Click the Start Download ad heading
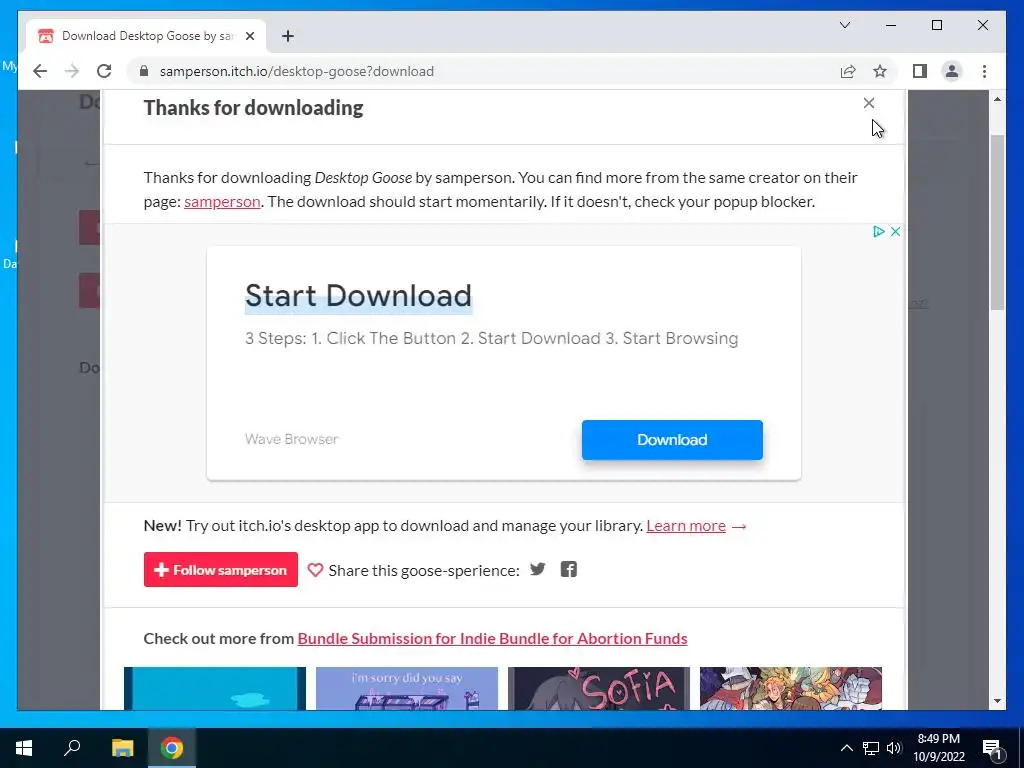Screen dimensions: 1024x768 [358, 295]
